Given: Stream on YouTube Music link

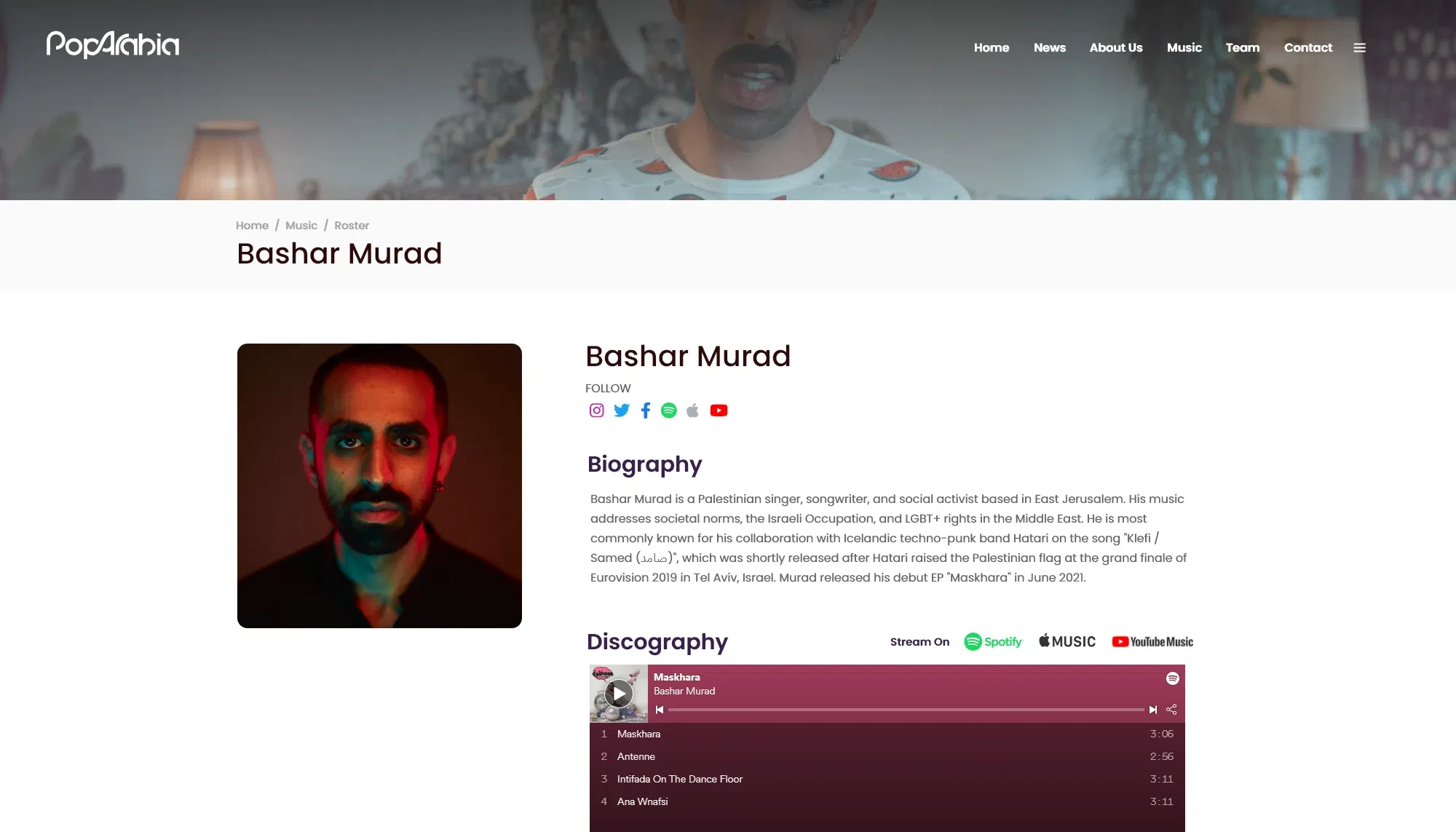Looking at the screenshot, I should click(1152, 642).
